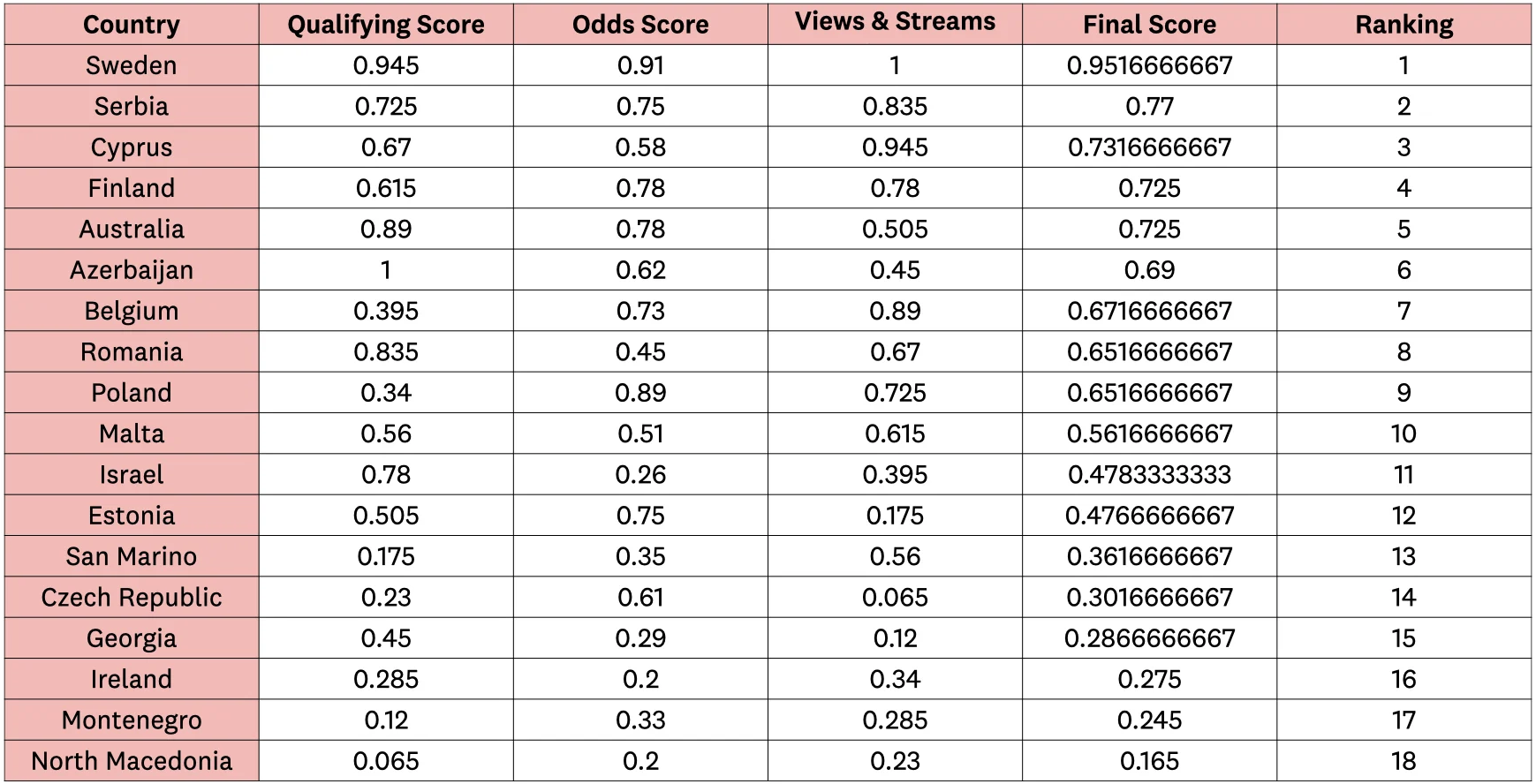
Task: Click the San Marino country cell
Action: point(132,556)
